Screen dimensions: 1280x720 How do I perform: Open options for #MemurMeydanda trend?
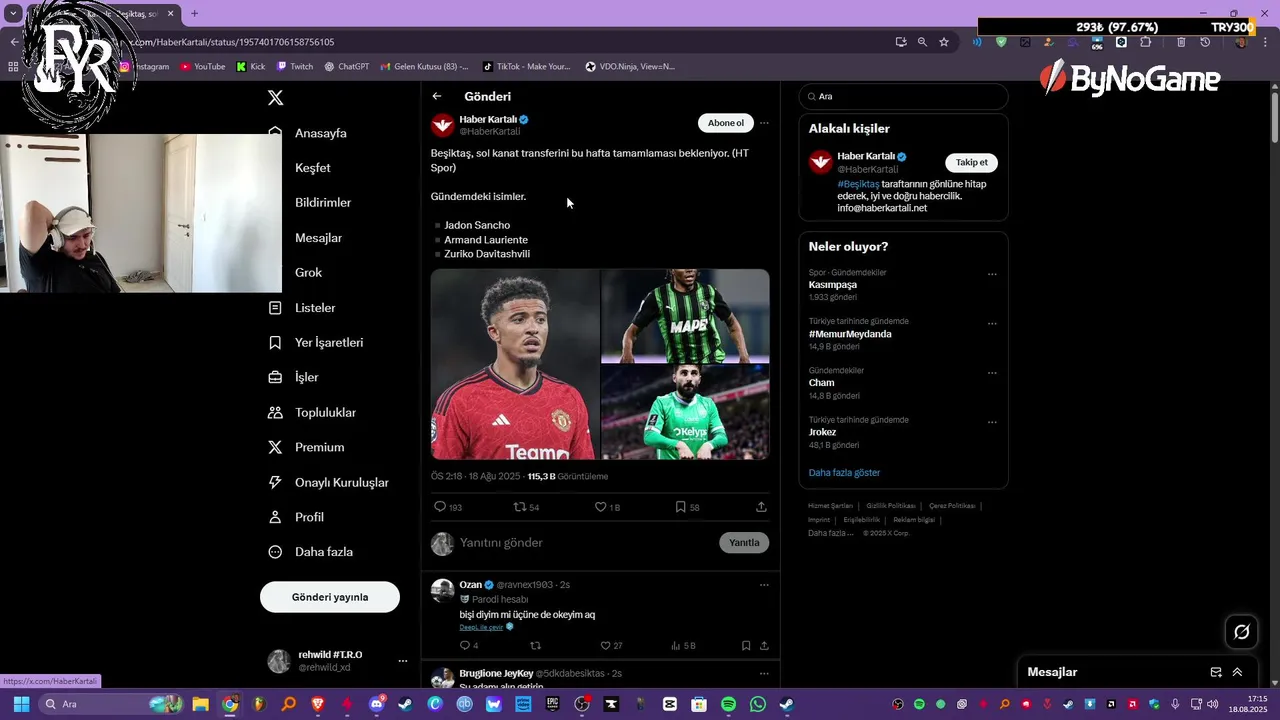tap(992, 323)
